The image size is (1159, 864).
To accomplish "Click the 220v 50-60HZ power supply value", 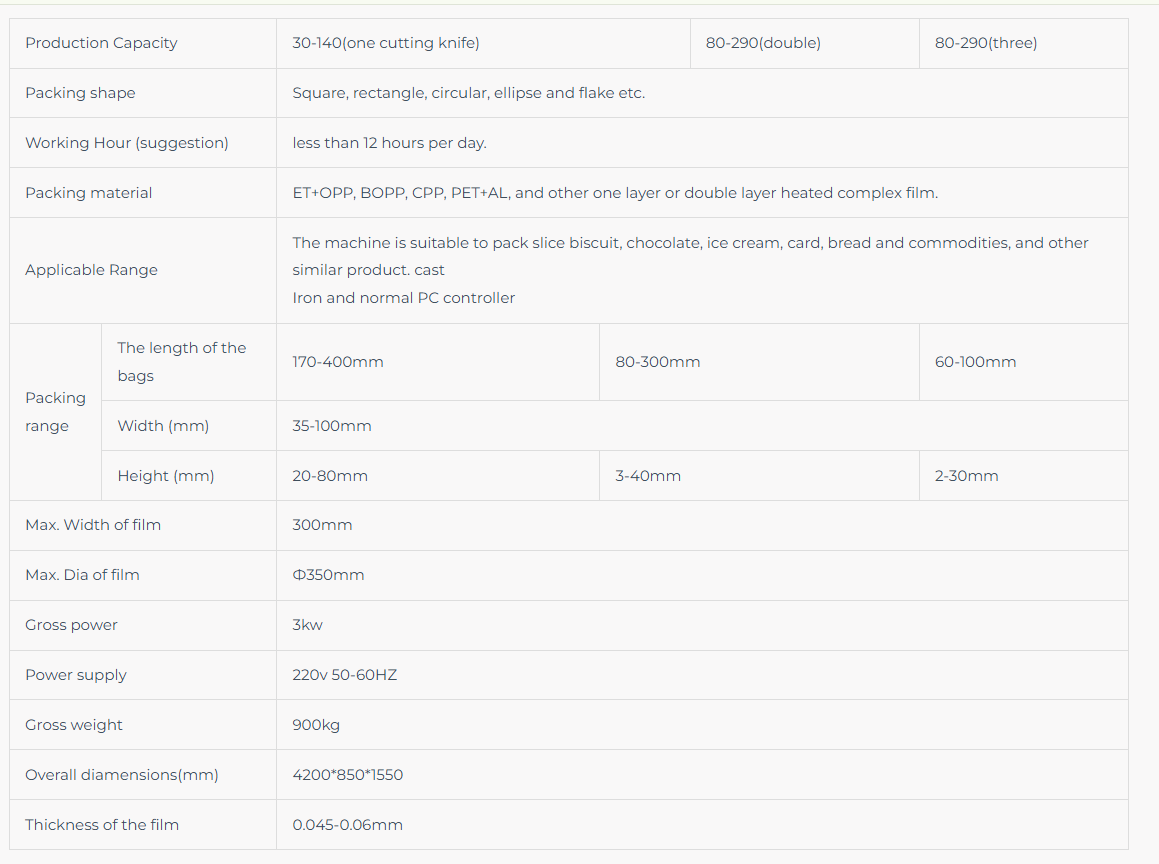I will (x=345, y=675).
